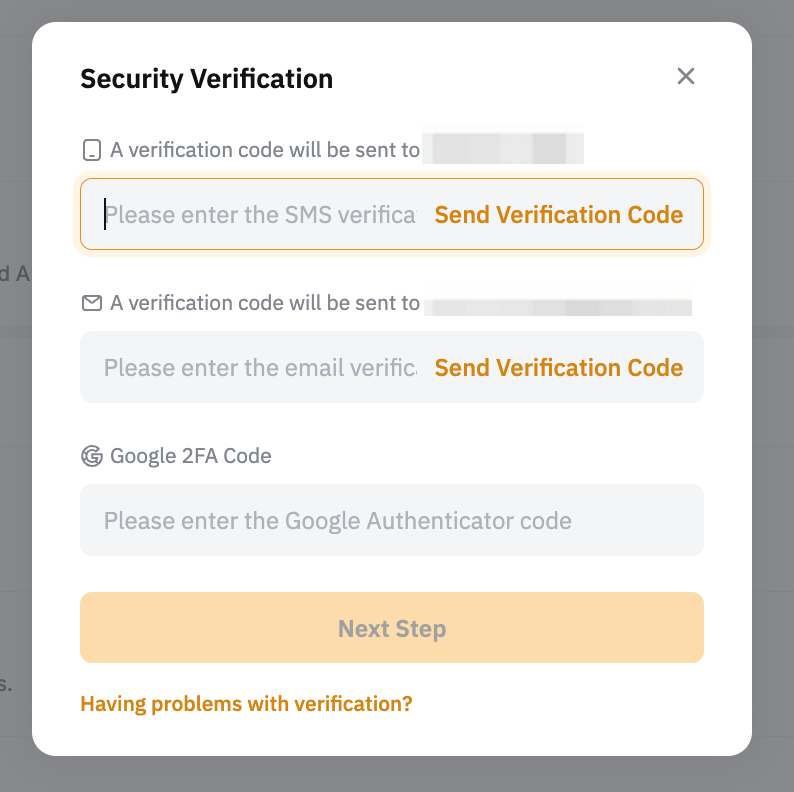Click the Google logo icon
This screenshot has width=794, height=792.
pos(92,456)
